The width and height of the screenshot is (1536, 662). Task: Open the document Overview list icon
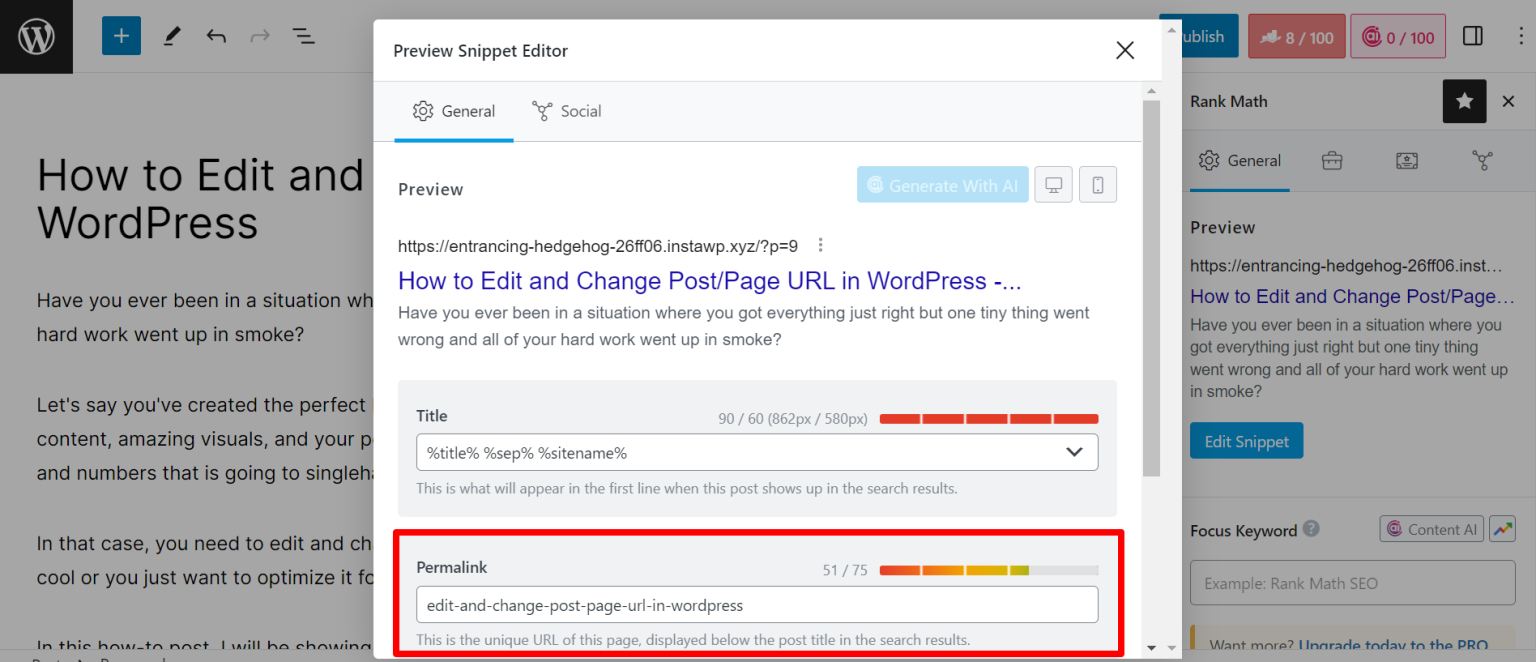(304, 35)
